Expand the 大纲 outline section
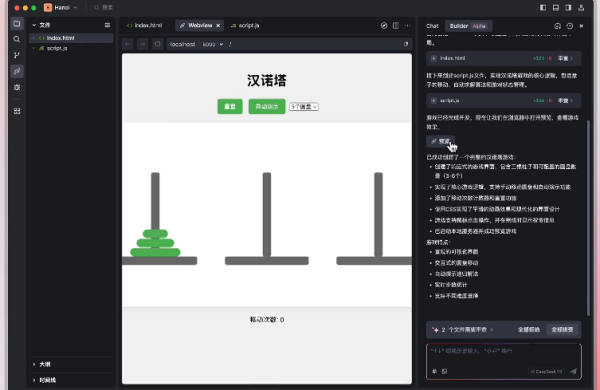This screenshot has height=390, width=600. pos(34,364)
